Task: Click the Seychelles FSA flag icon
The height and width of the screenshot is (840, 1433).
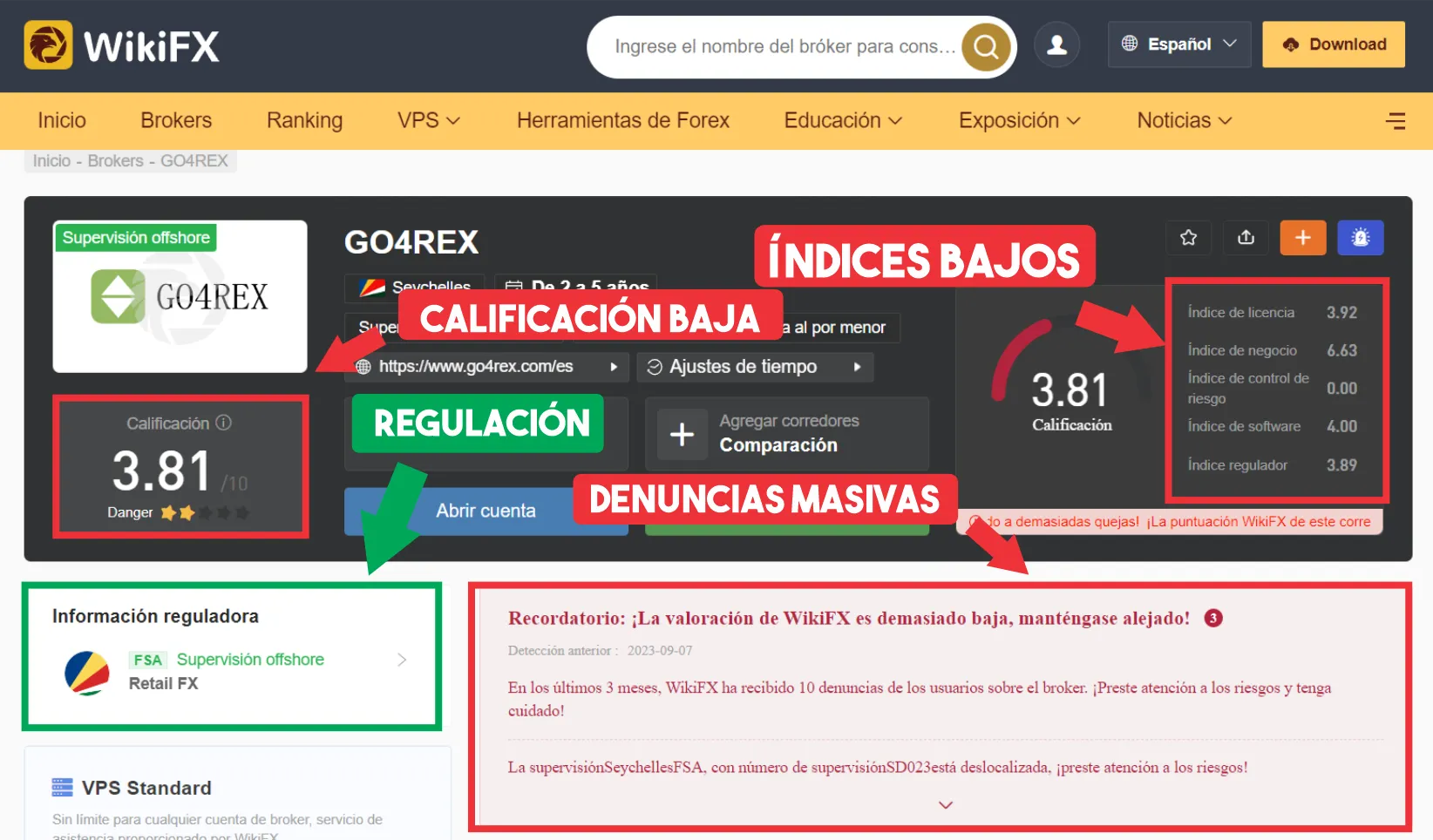Action: pyautogui.click(x=87, y=673)
